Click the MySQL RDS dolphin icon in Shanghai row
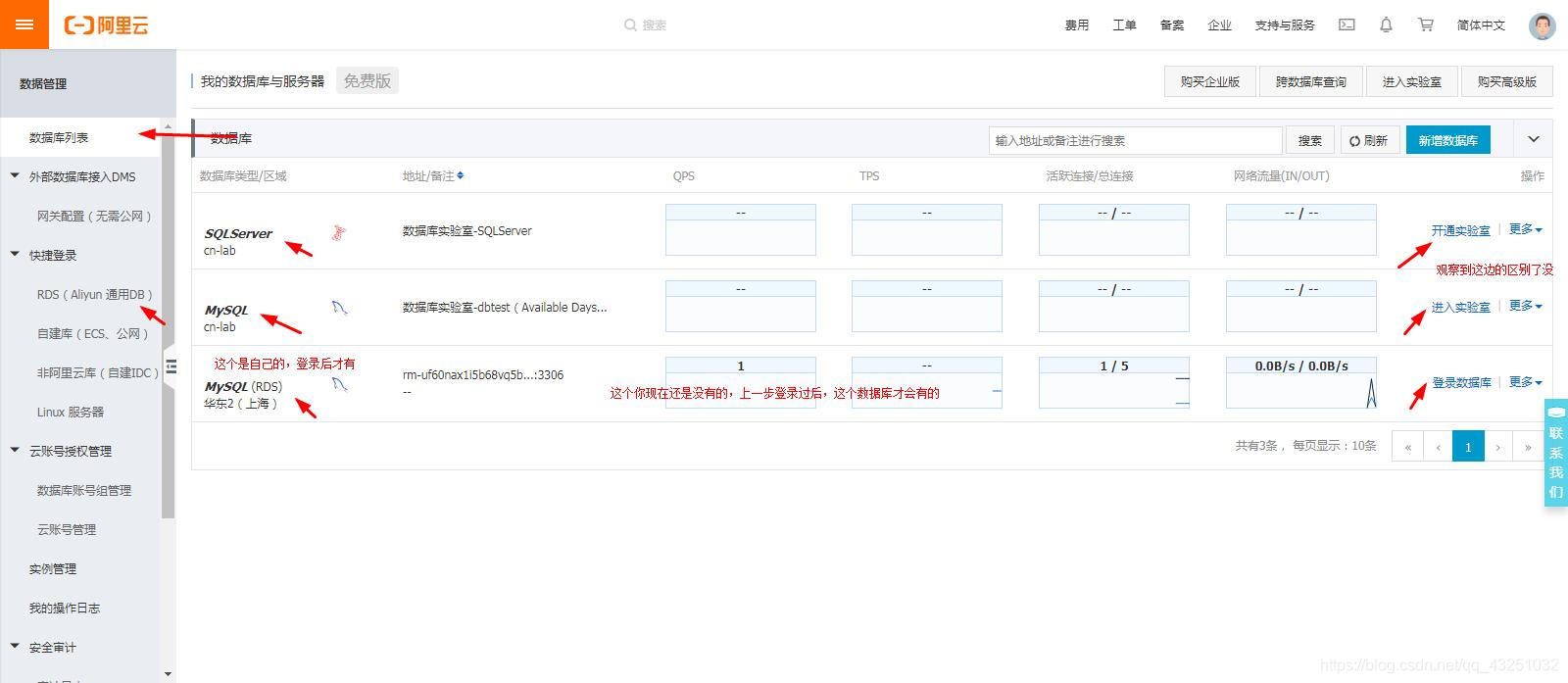This screenshot has height=683, width=1568. coord(339,384)
